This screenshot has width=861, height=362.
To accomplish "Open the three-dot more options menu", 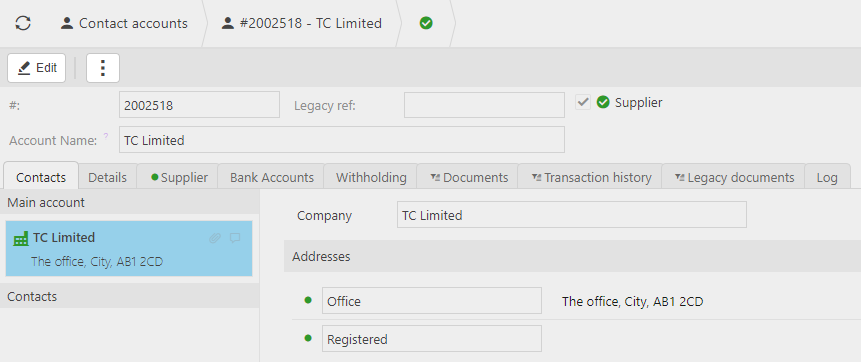I will tap(103, 68).
